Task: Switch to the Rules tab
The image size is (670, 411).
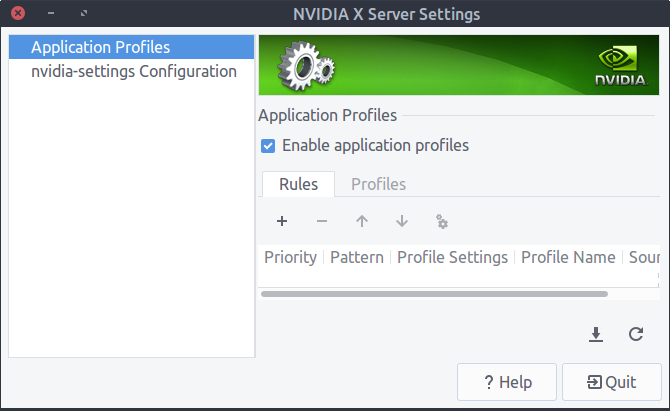Action: pyautogui.click(x=298, y=184)
